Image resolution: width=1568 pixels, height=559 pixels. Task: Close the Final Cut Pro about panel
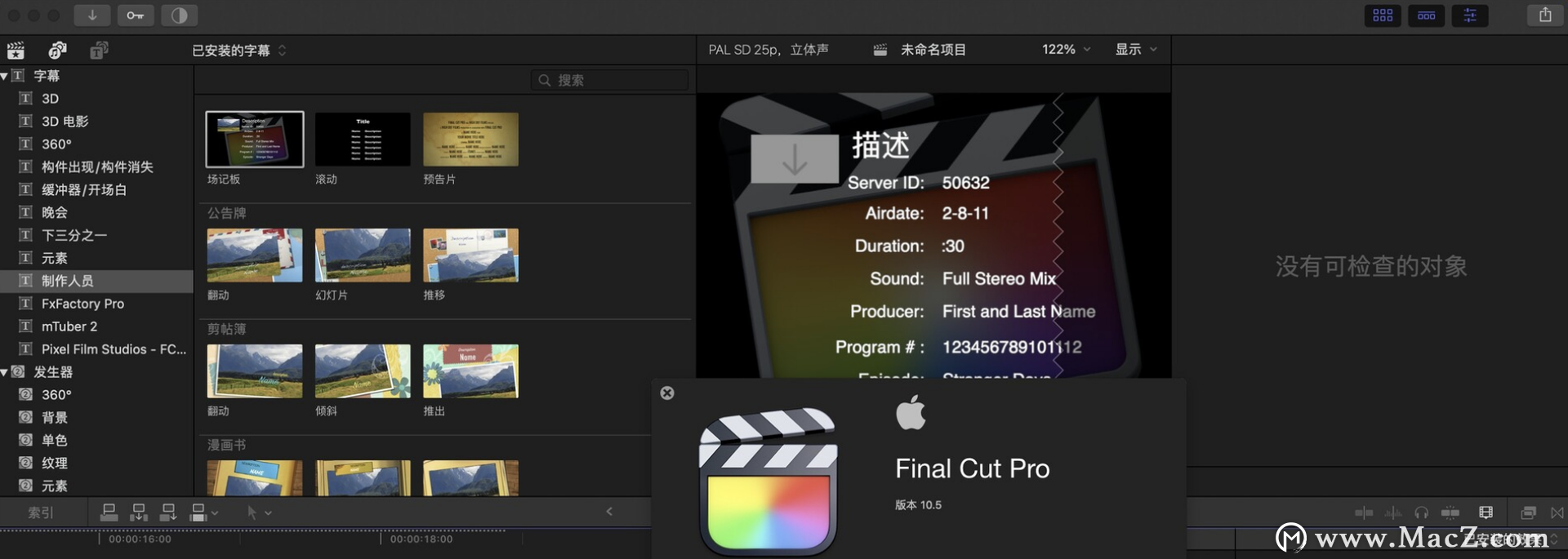coord(667,393)
